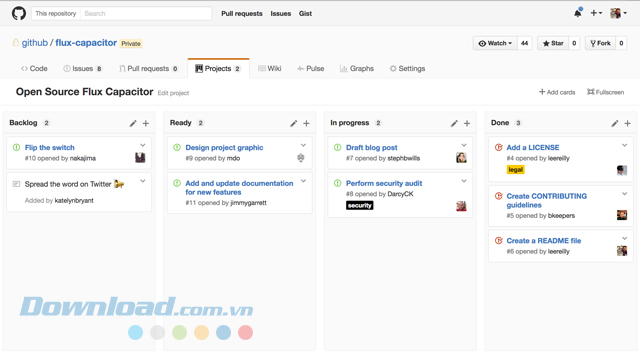Open the Watch dropdown button
Screen dimensions: 640x362
click(495, 43)
